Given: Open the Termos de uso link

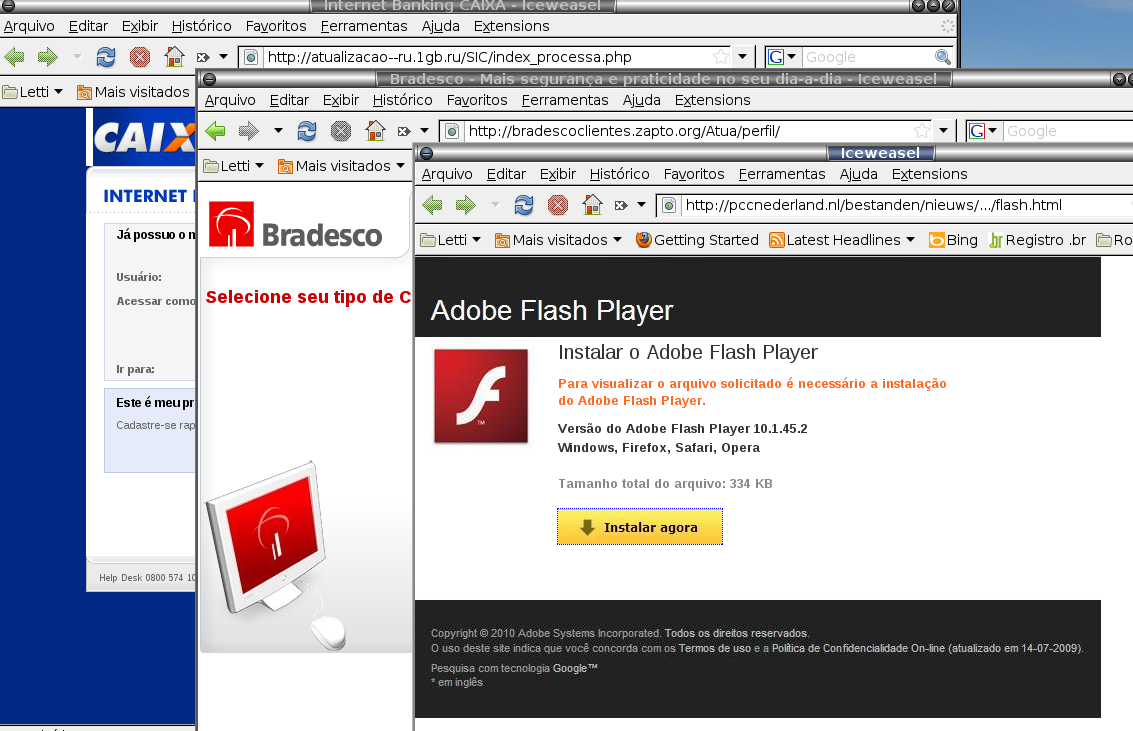Looking at the screenshot, I should pos(715,649).
